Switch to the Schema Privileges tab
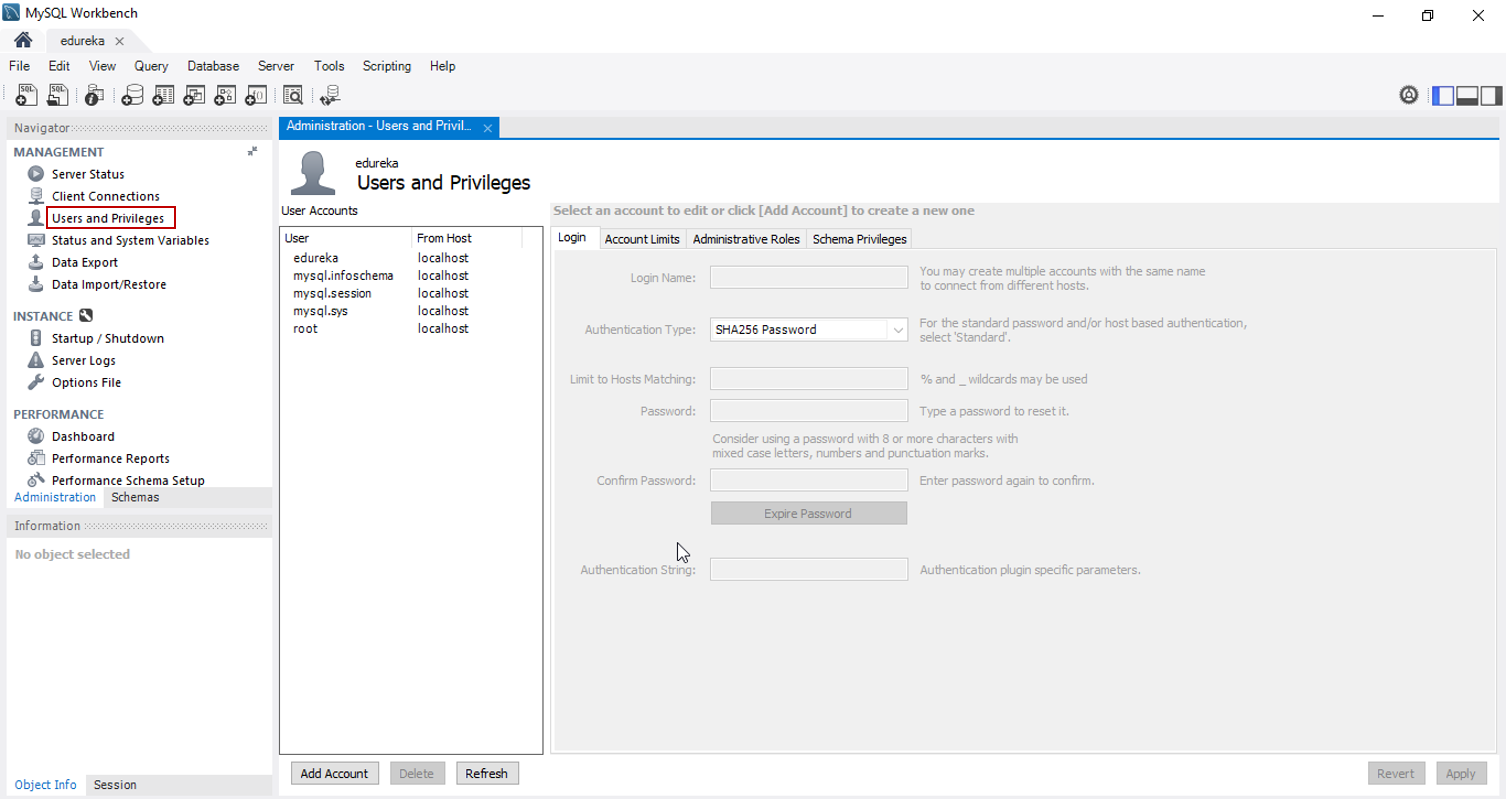Image resolution: width=1506 pixels, height=799 pixels. (859, 239)
